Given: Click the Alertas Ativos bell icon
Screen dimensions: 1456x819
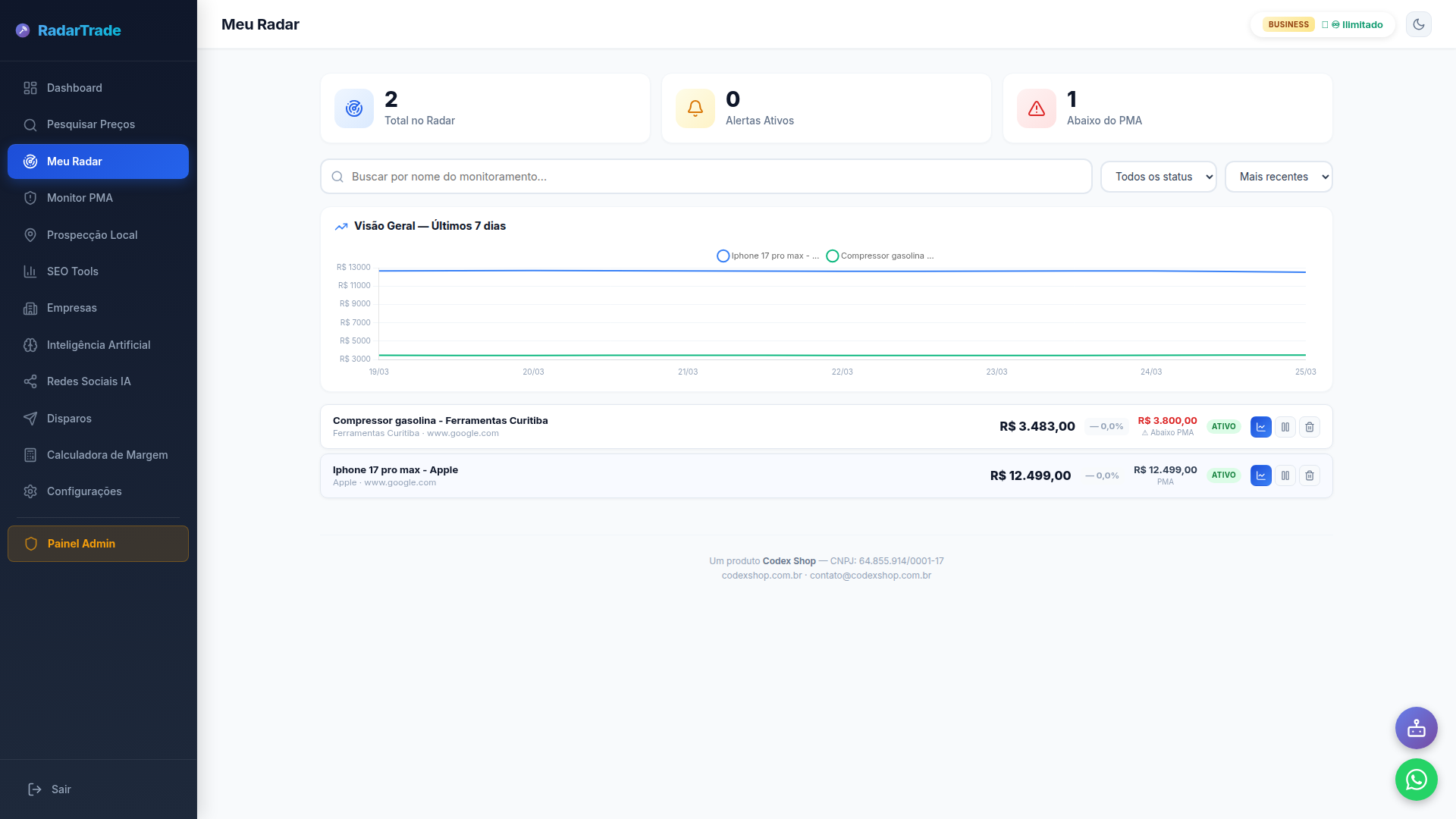Looking at the screenshot, I should coord(695,108).
